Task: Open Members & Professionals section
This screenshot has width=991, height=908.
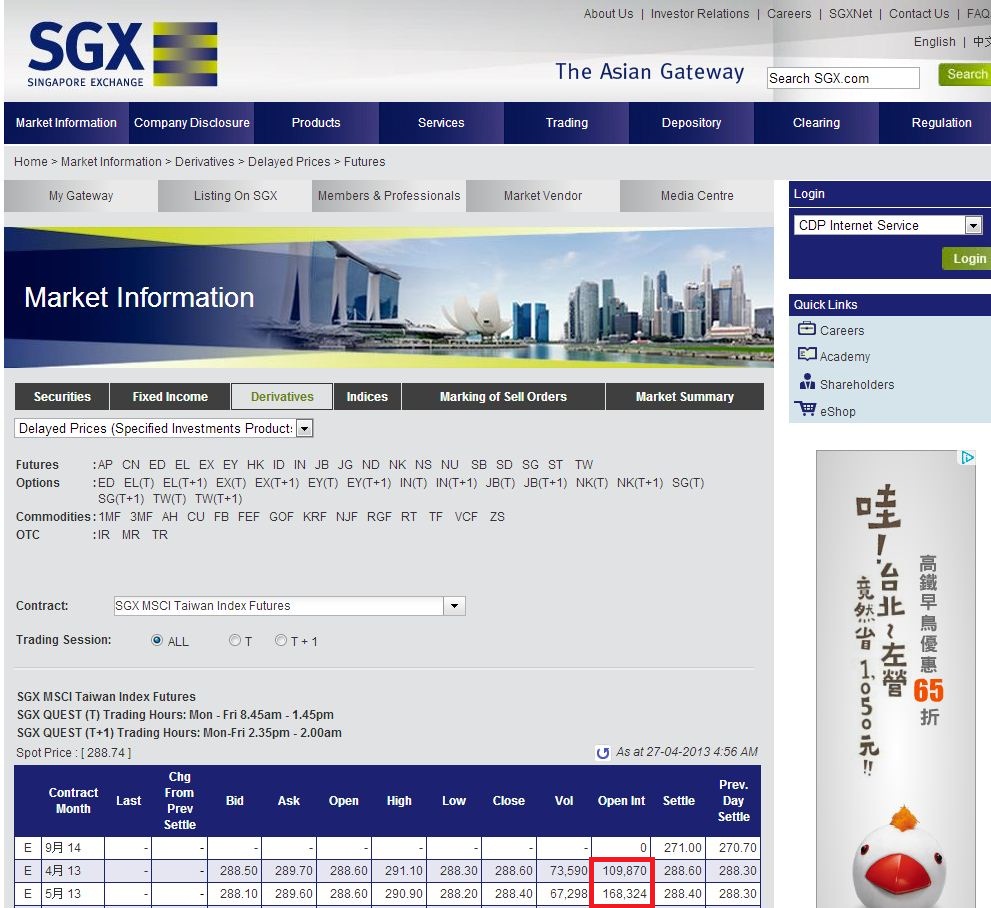Action: pos(389,196)
